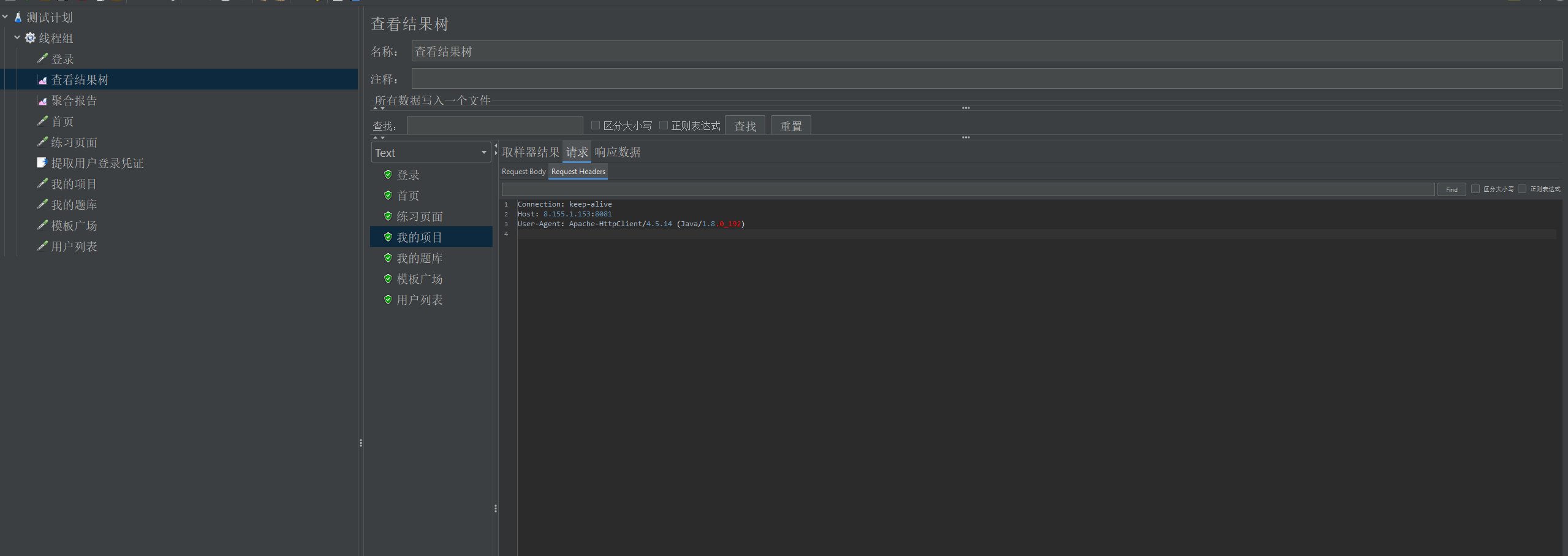
Task: Switch to the 响应数据 tab
Action: pos(618,152)
